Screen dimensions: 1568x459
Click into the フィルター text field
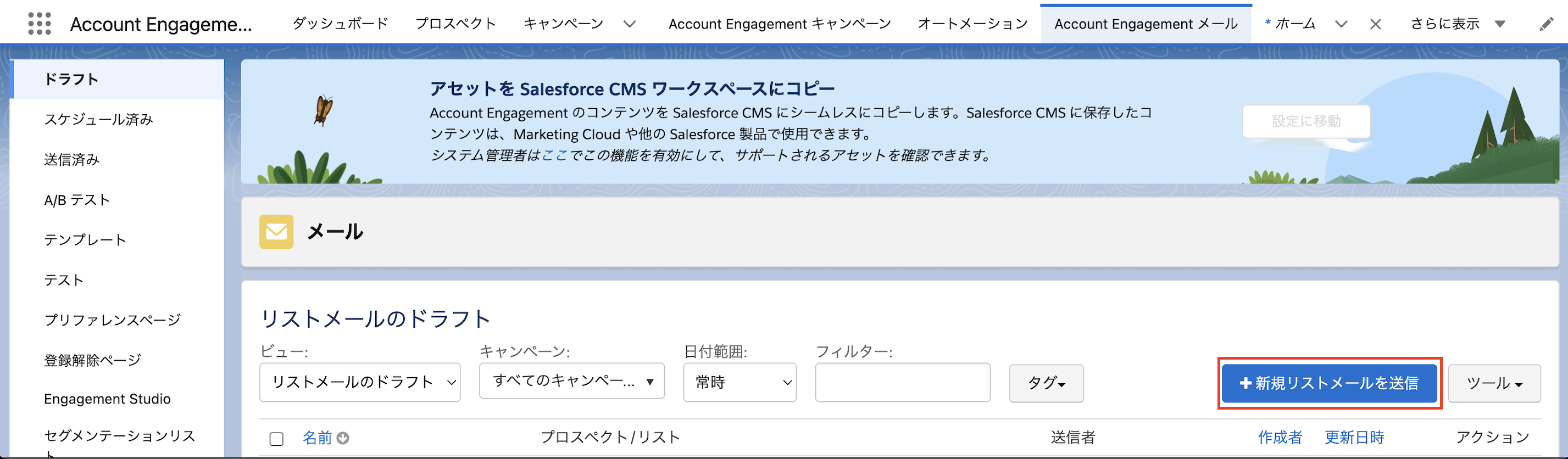(x=903, y=382)
